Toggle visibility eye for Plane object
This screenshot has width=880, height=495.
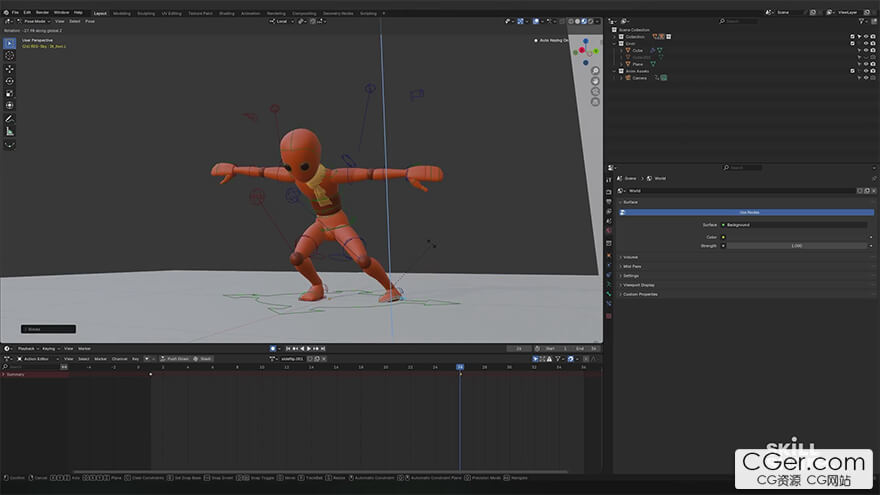866,64
